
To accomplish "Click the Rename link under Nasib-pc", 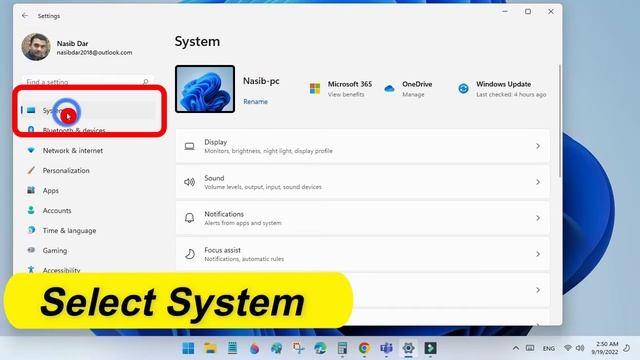I will pos(256,102).
